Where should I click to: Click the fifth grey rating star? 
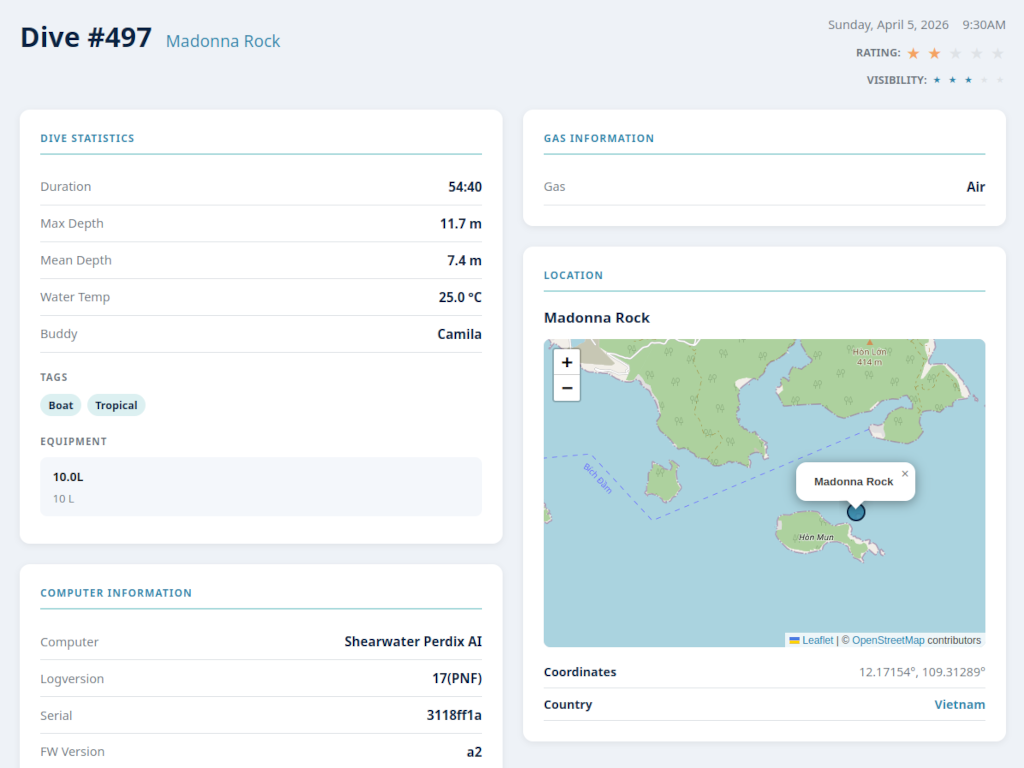coord(997,54)
